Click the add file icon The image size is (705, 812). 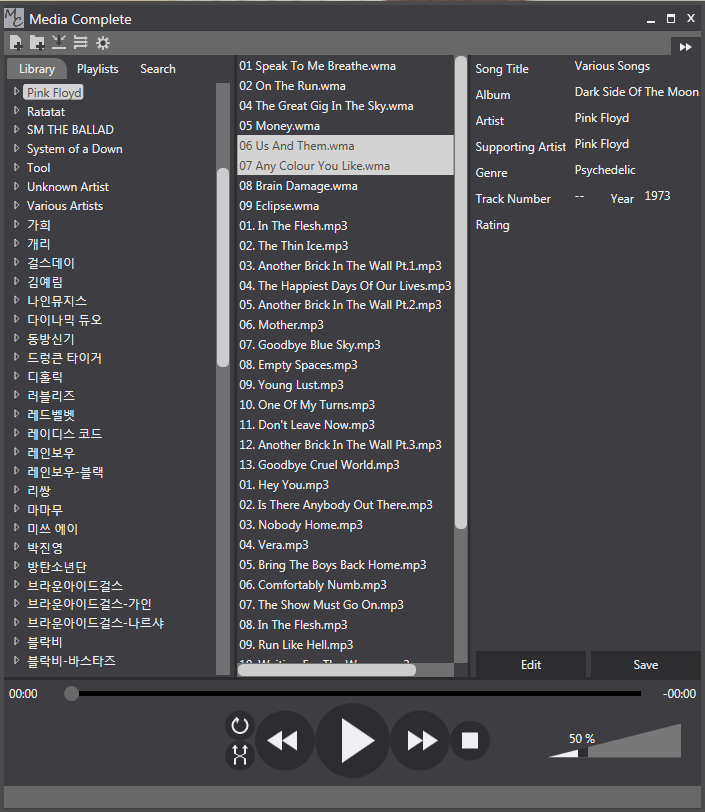tap(16, 42)
